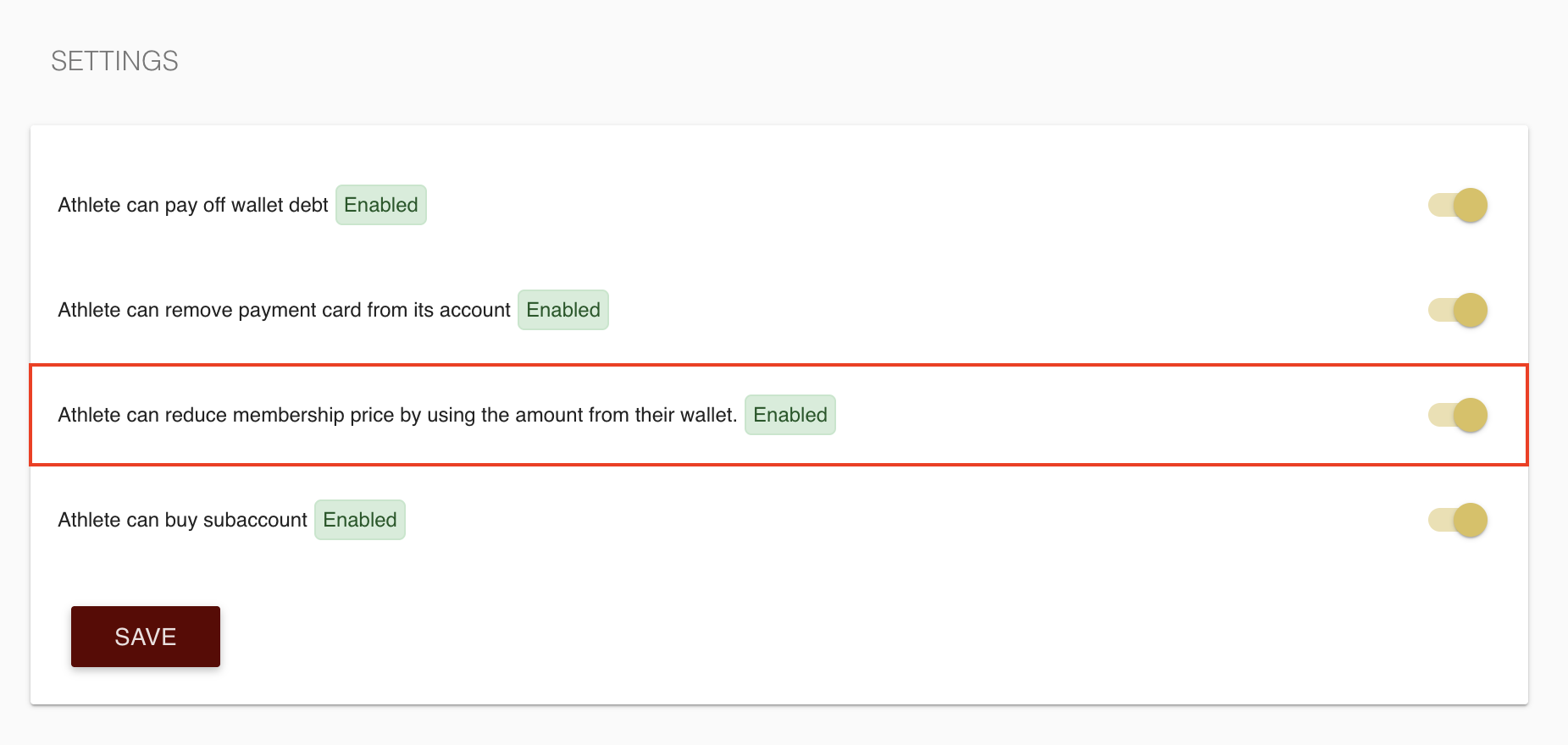
Task: Click Enabled badge beside remove payment card
Action: (x=563, y=310)
